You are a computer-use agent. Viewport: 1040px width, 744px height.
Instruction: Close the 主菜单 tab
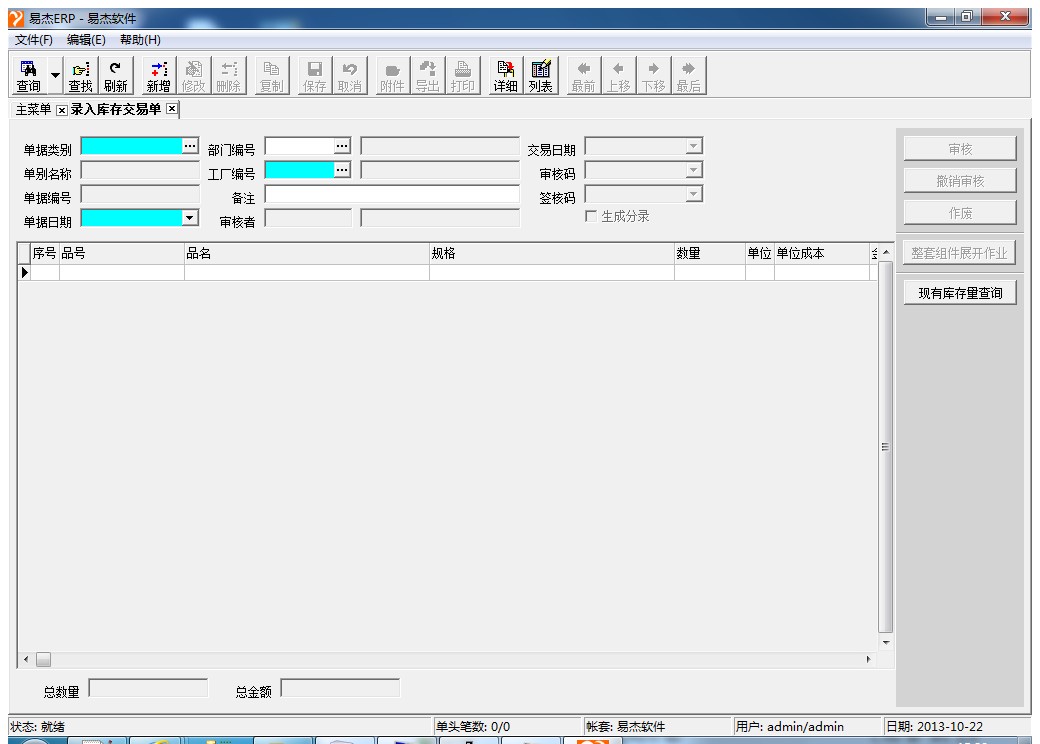coord(61,108)
